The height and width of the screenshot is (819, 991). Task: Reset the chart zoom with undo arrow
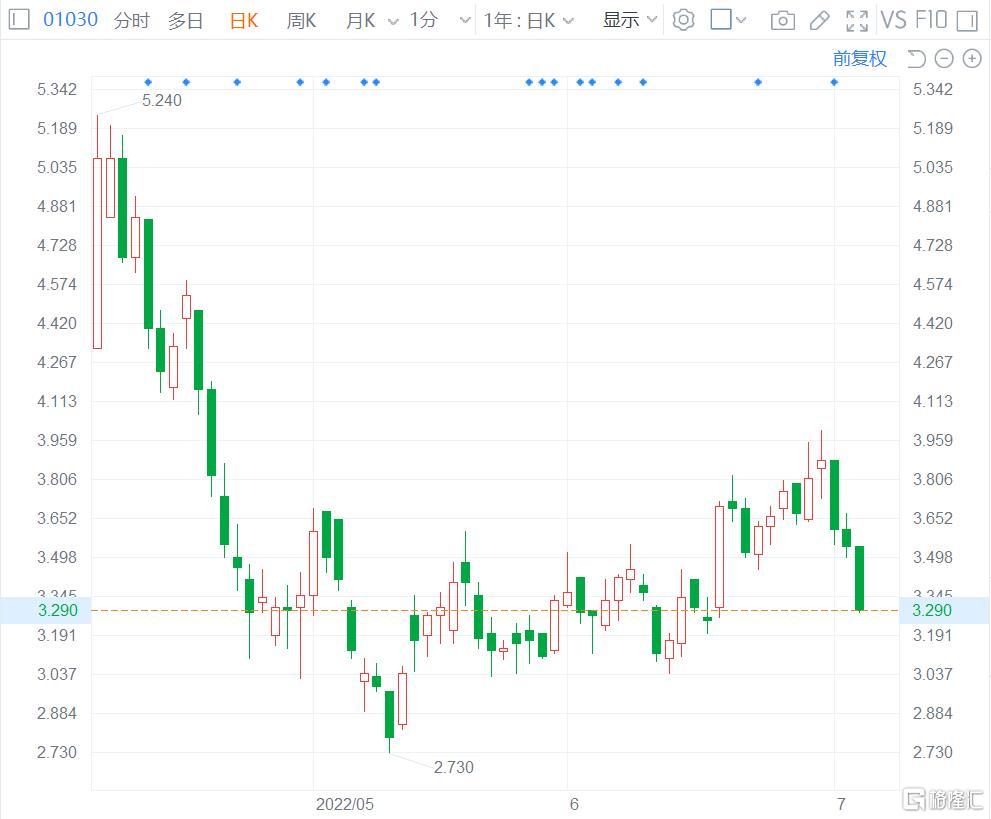point(916,59)
